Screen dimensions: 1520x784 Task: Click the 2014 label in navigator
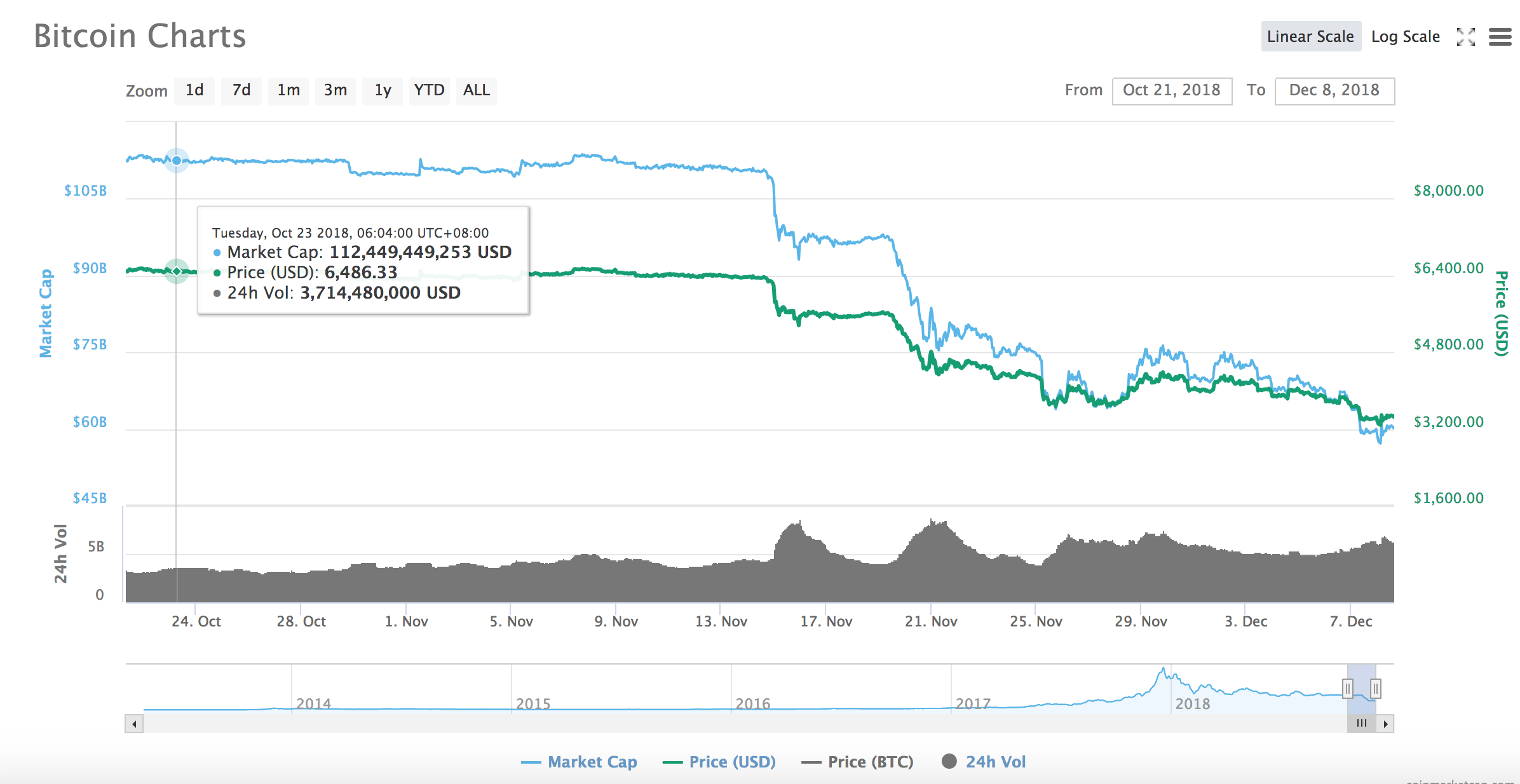pyautogui.click(x=313, y=704)
